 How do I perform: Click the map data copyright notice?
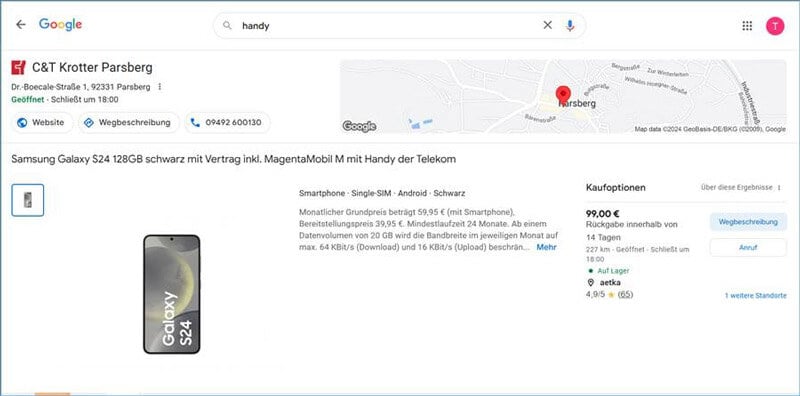710,129
